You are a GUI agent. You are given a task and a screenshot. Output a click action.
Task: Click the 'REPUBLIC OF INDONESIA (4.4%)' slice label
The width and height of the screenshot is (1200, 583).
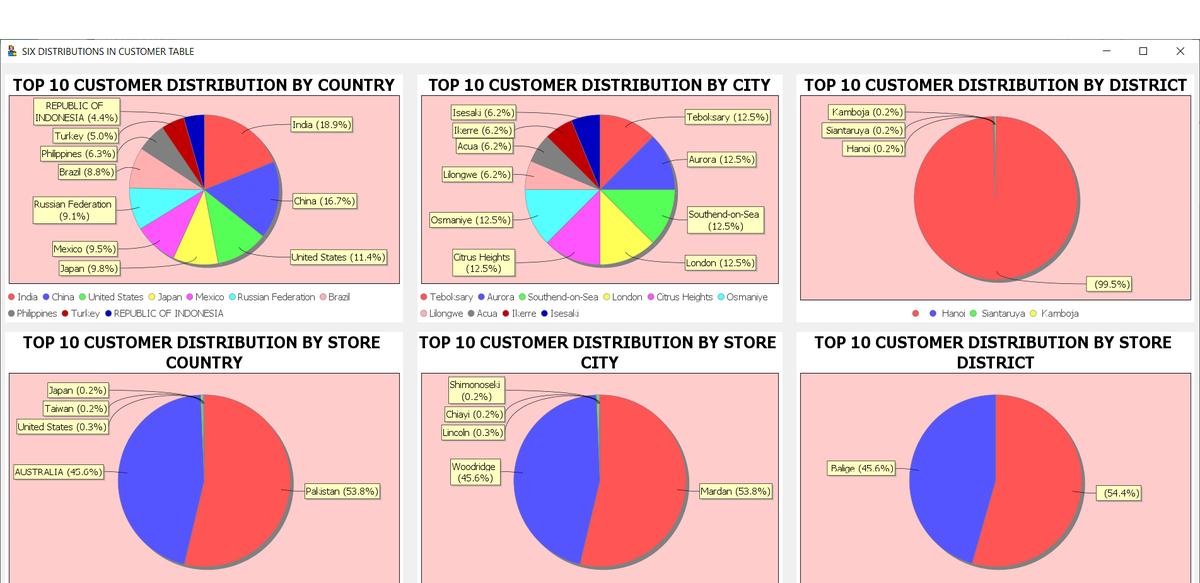(76, 112)
